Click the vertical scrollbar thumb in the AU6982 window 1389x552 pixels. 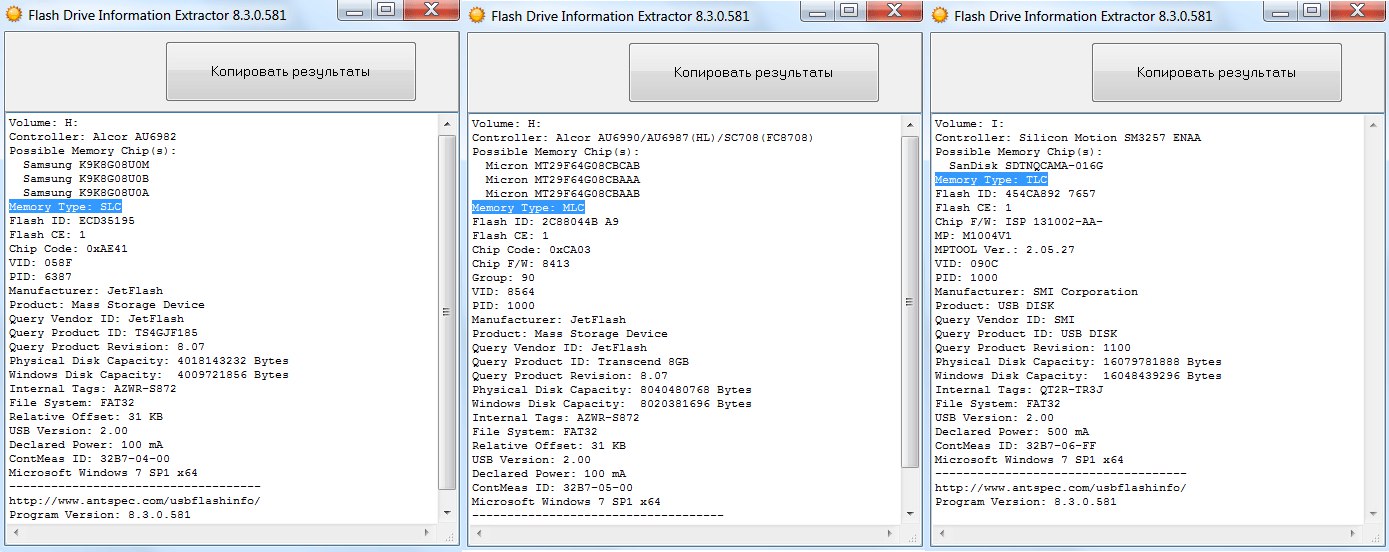tap(447, 311)
